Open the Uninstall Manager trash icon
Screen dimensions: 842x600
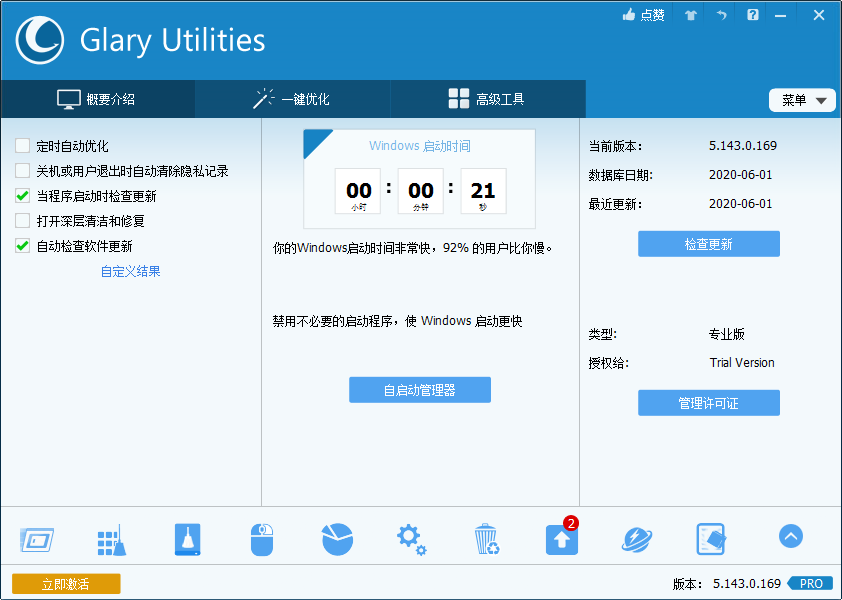pyautogui.click(x=486, y=538)
